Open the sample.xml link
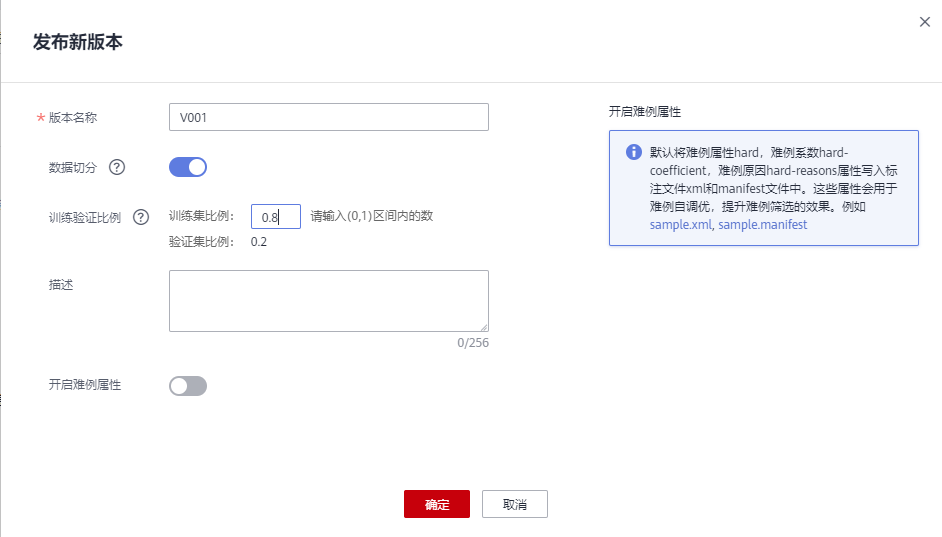This screenshot has width=942, height=537. (x=680, y=225)
